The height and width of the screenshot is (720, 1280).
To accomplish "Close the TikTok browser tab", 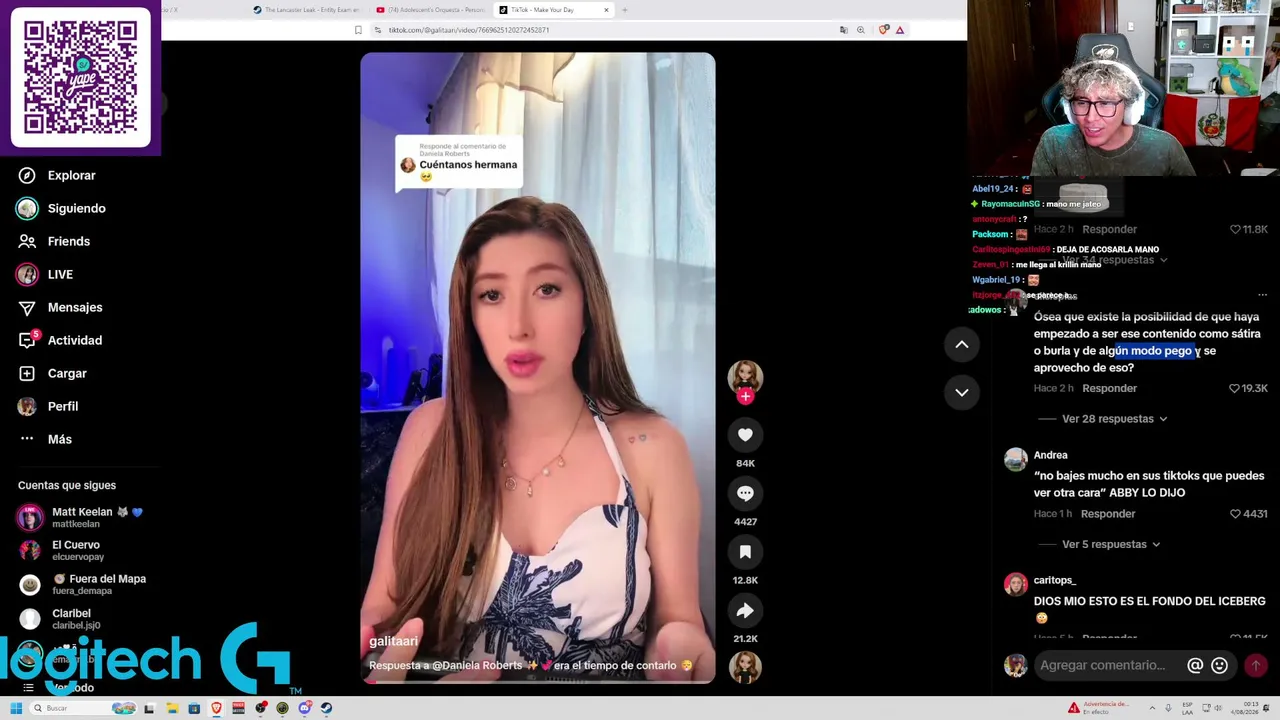I will tap(606, 10).
